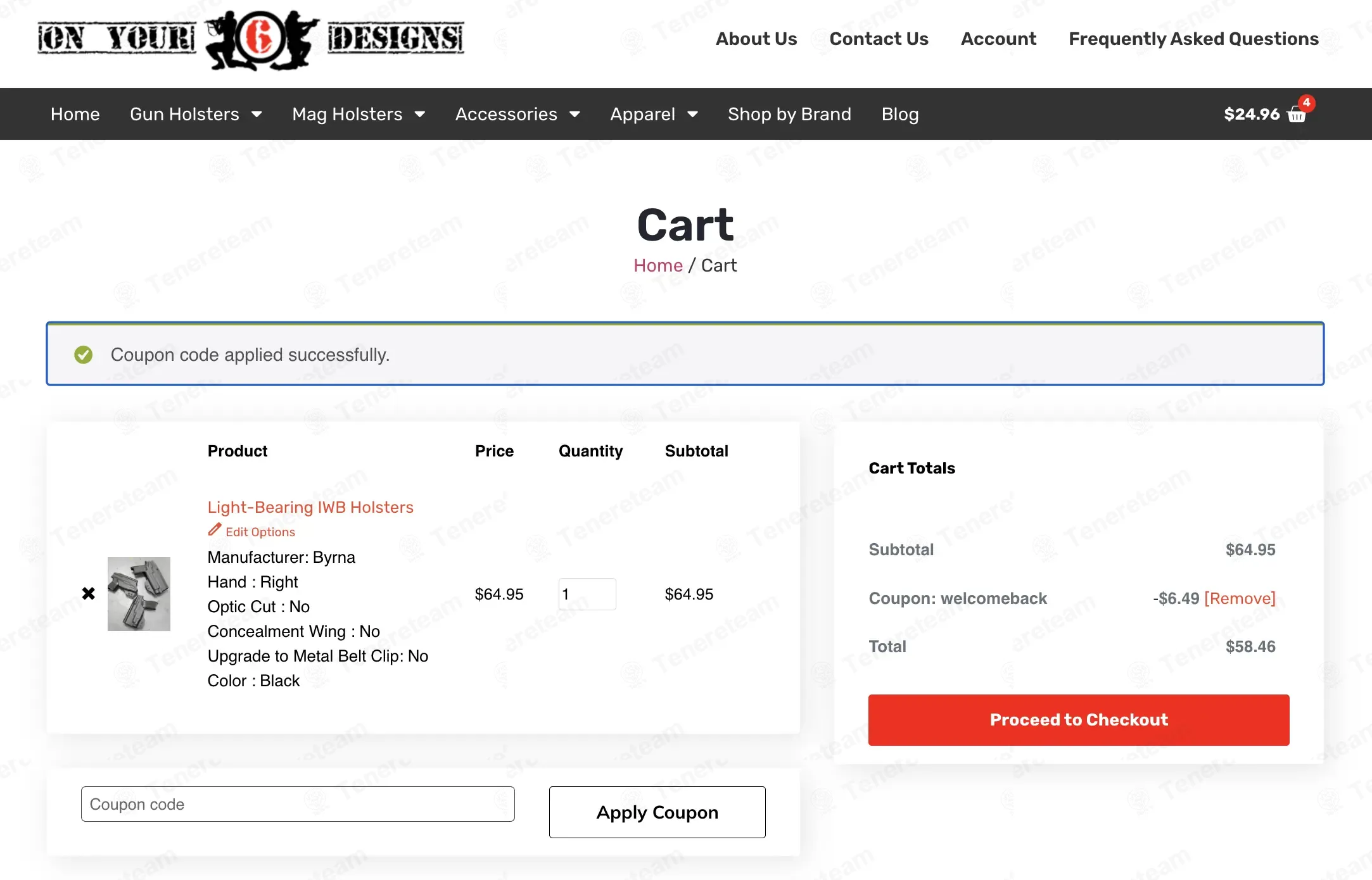Viewport: 1372px width, 880px height.
Task: Click the Apply Coupon button
Action: (x=657, y=812)
